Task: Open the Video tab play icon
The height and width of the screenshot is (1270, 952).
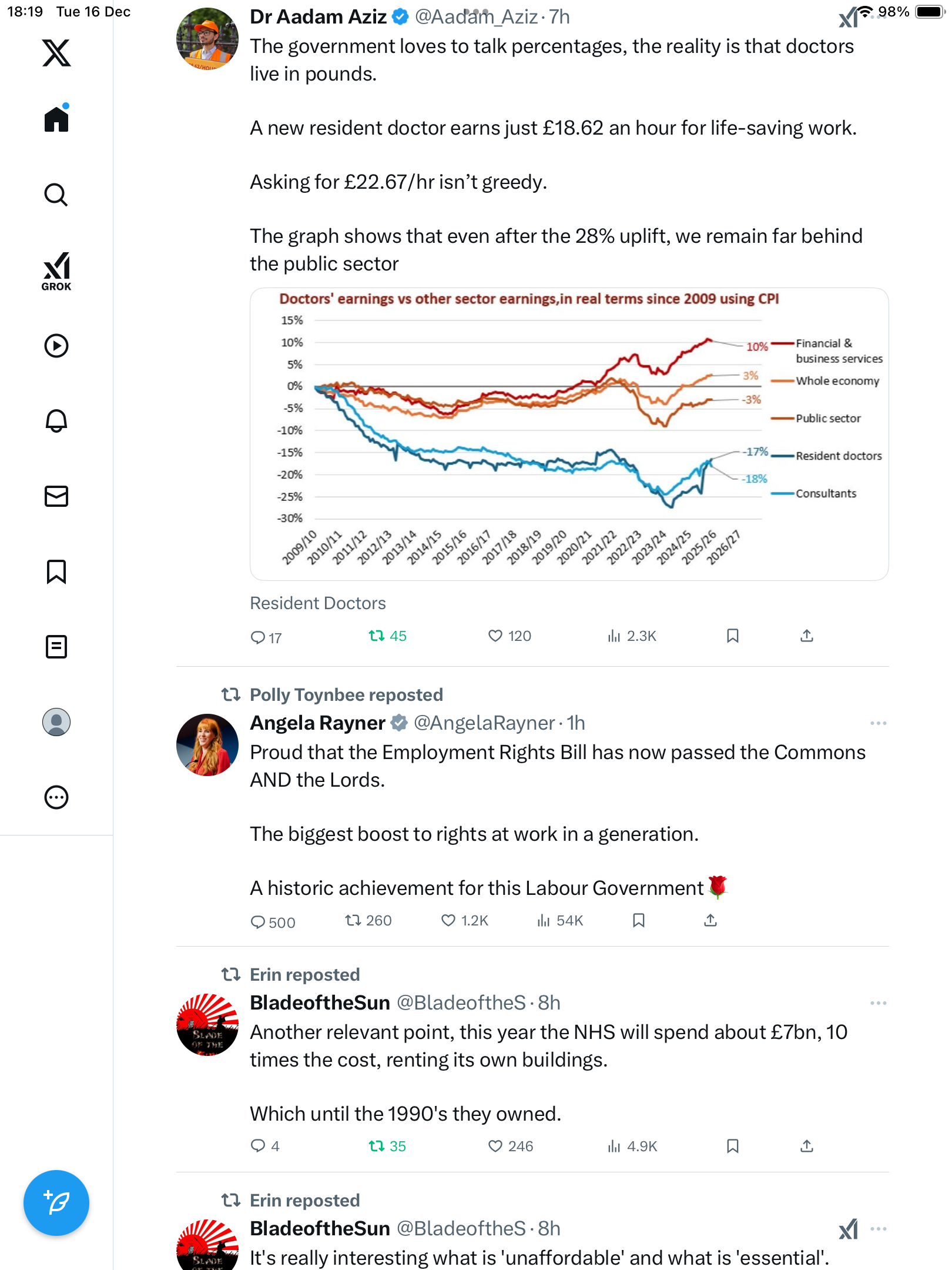Action: [x=56, y=346]
